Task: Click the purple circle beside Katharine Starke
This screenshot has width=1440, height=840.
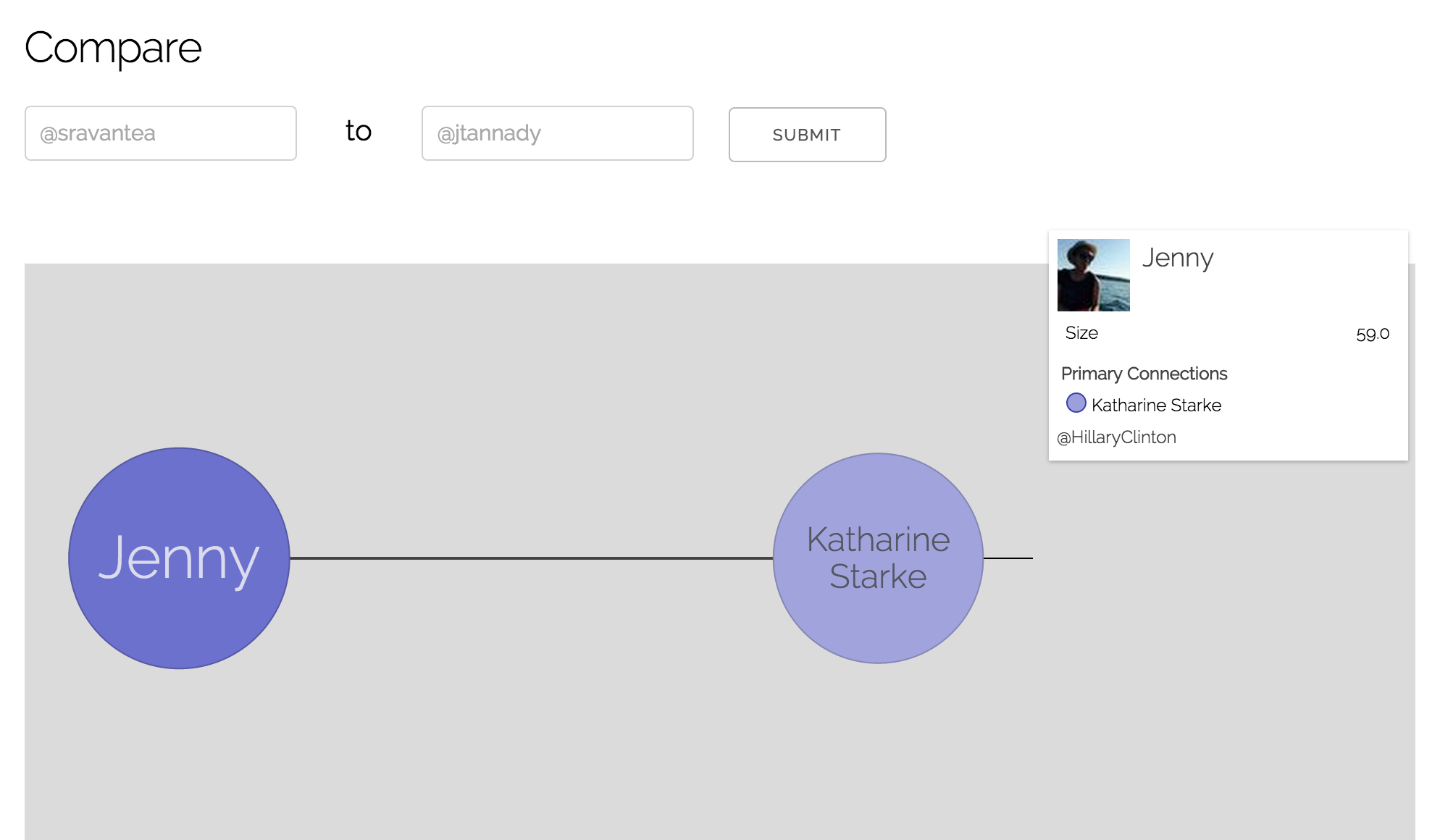Action: [1076, 403]
